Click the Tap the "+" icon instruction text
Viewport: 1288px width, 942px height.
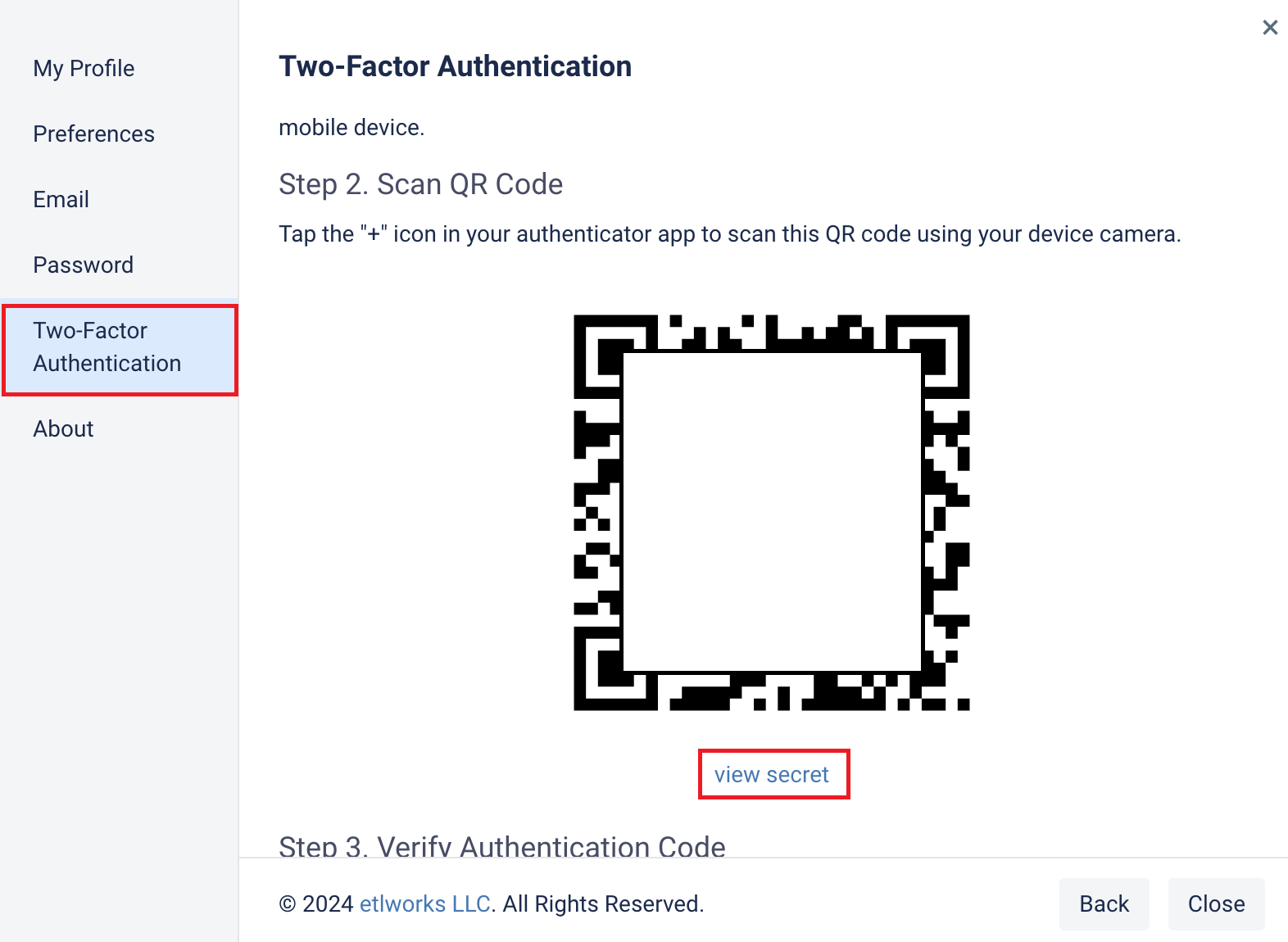(730, 233)
